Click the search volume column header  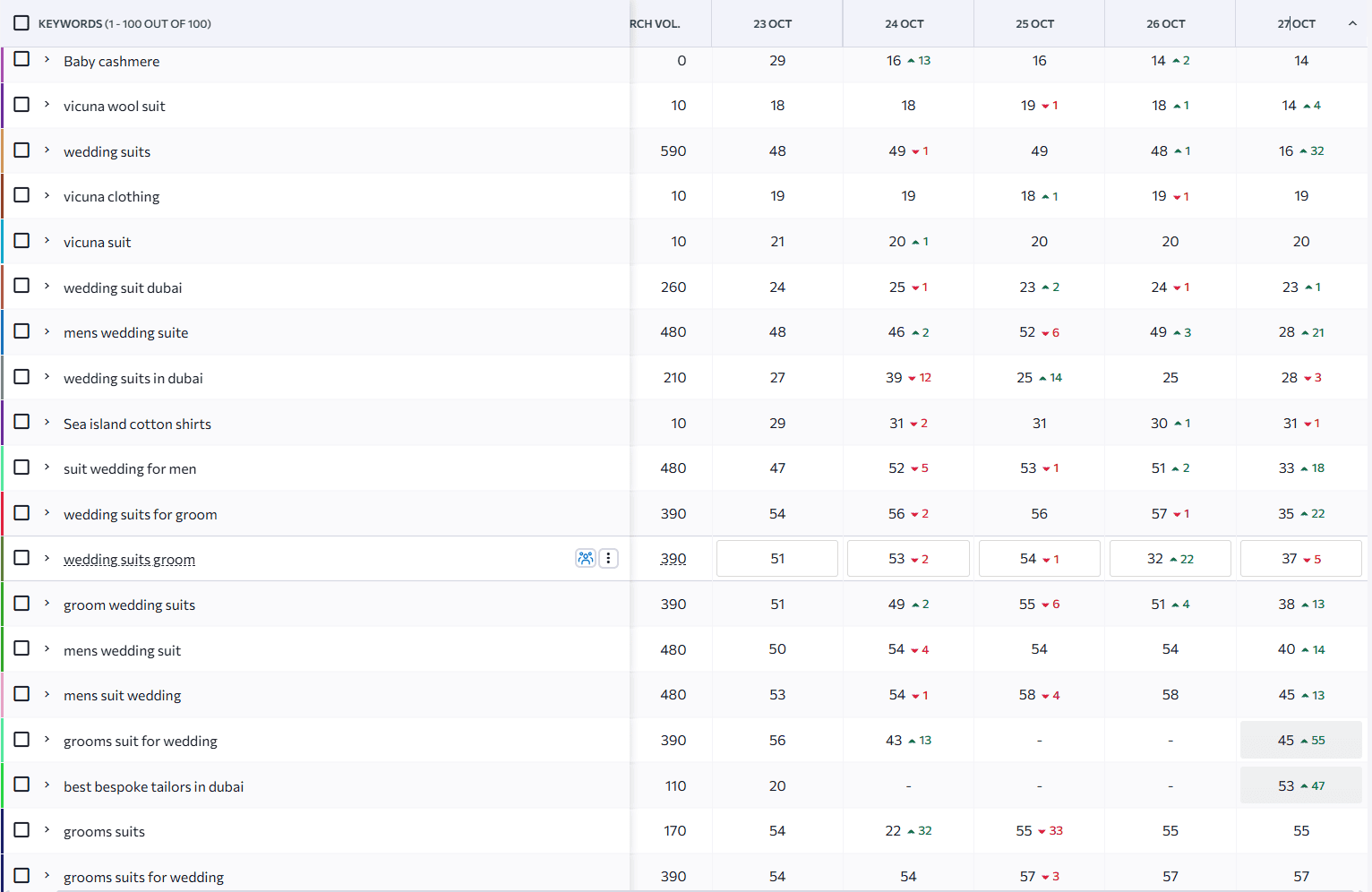656,24
